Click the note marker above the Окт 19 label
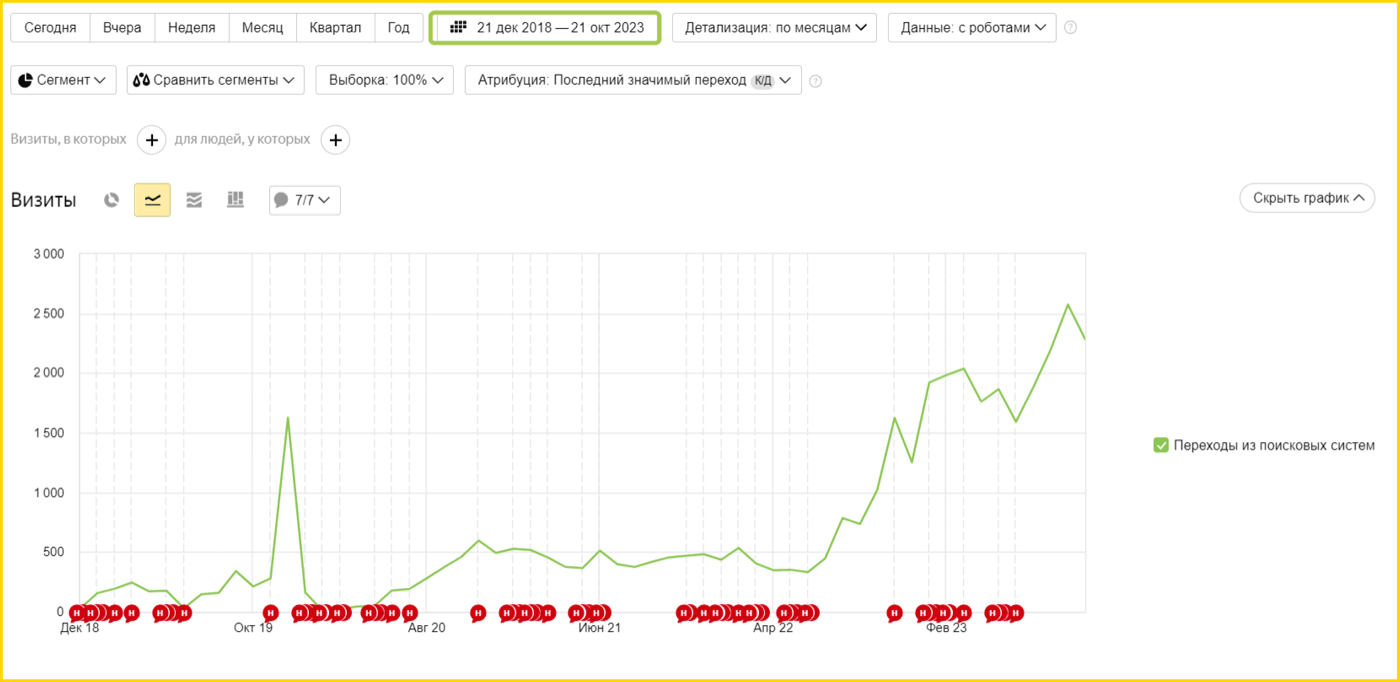Viewport: 1400px width, 682px height. tap(270, 612)
